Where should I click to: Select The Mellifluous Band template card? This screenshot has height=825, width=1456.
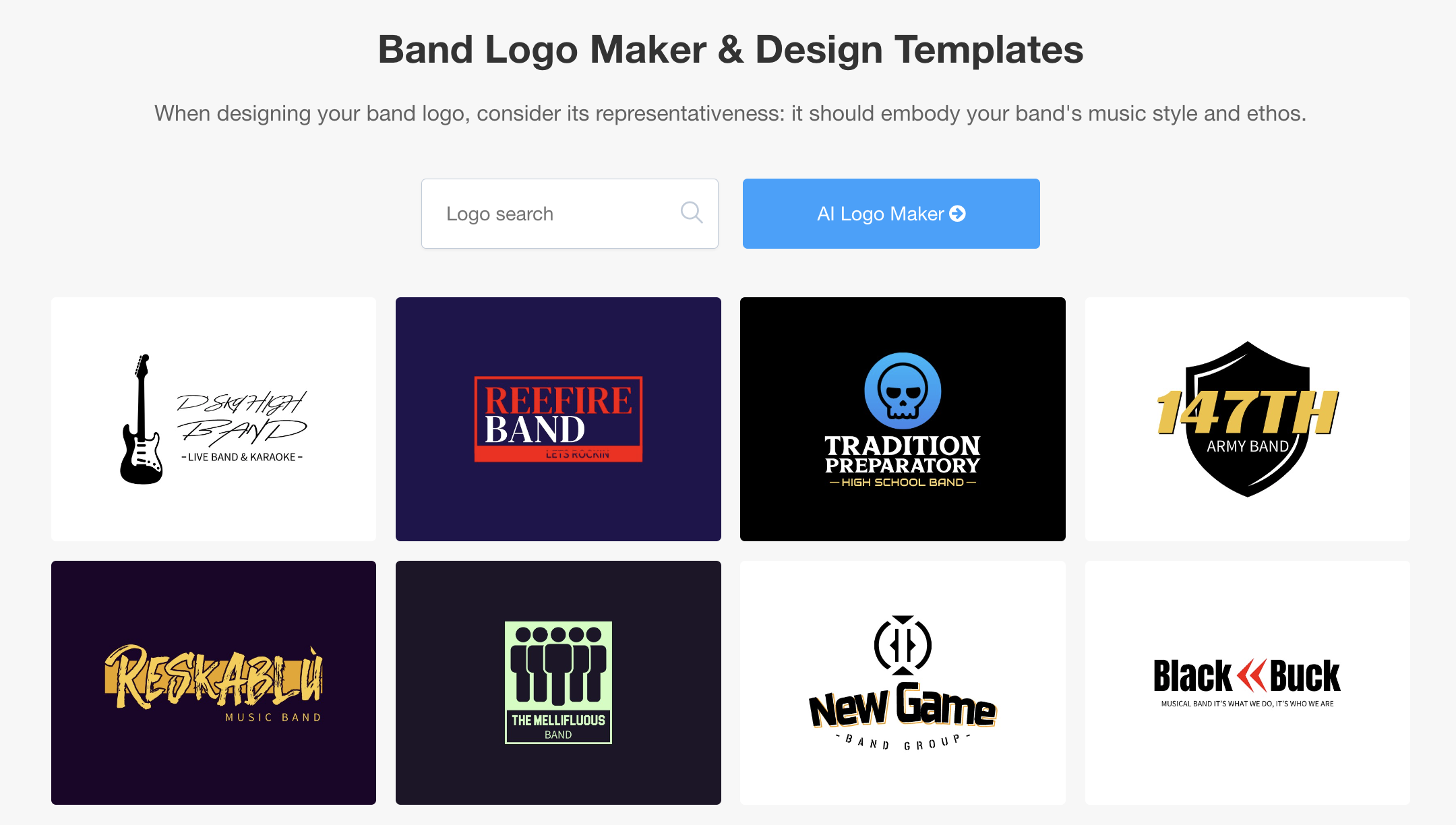558,683
